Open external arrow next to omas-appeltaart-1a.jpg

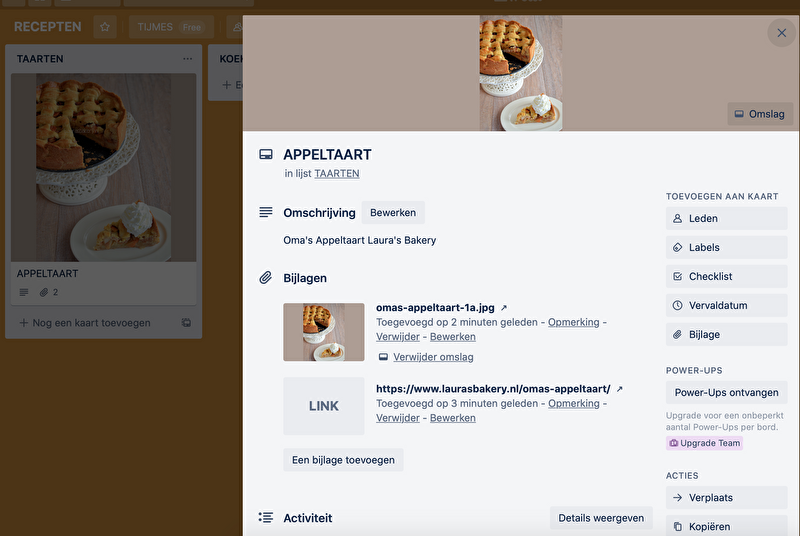[504, 308]
